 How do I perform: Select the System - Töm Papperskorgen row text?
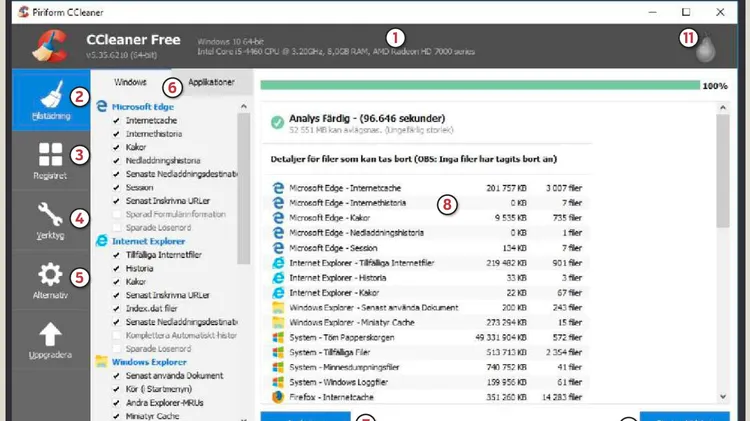342,337
